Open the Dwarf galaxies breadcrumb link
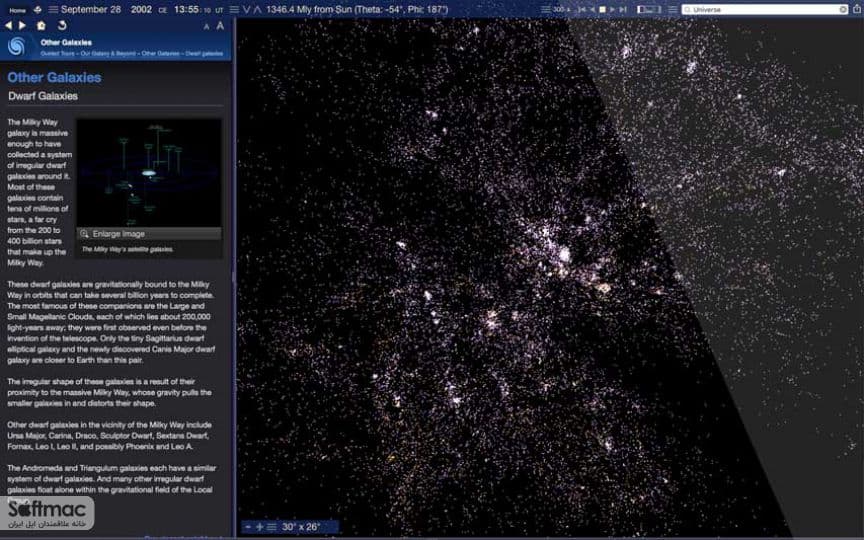This screenshot has height=540, width=864. point(204,53)
